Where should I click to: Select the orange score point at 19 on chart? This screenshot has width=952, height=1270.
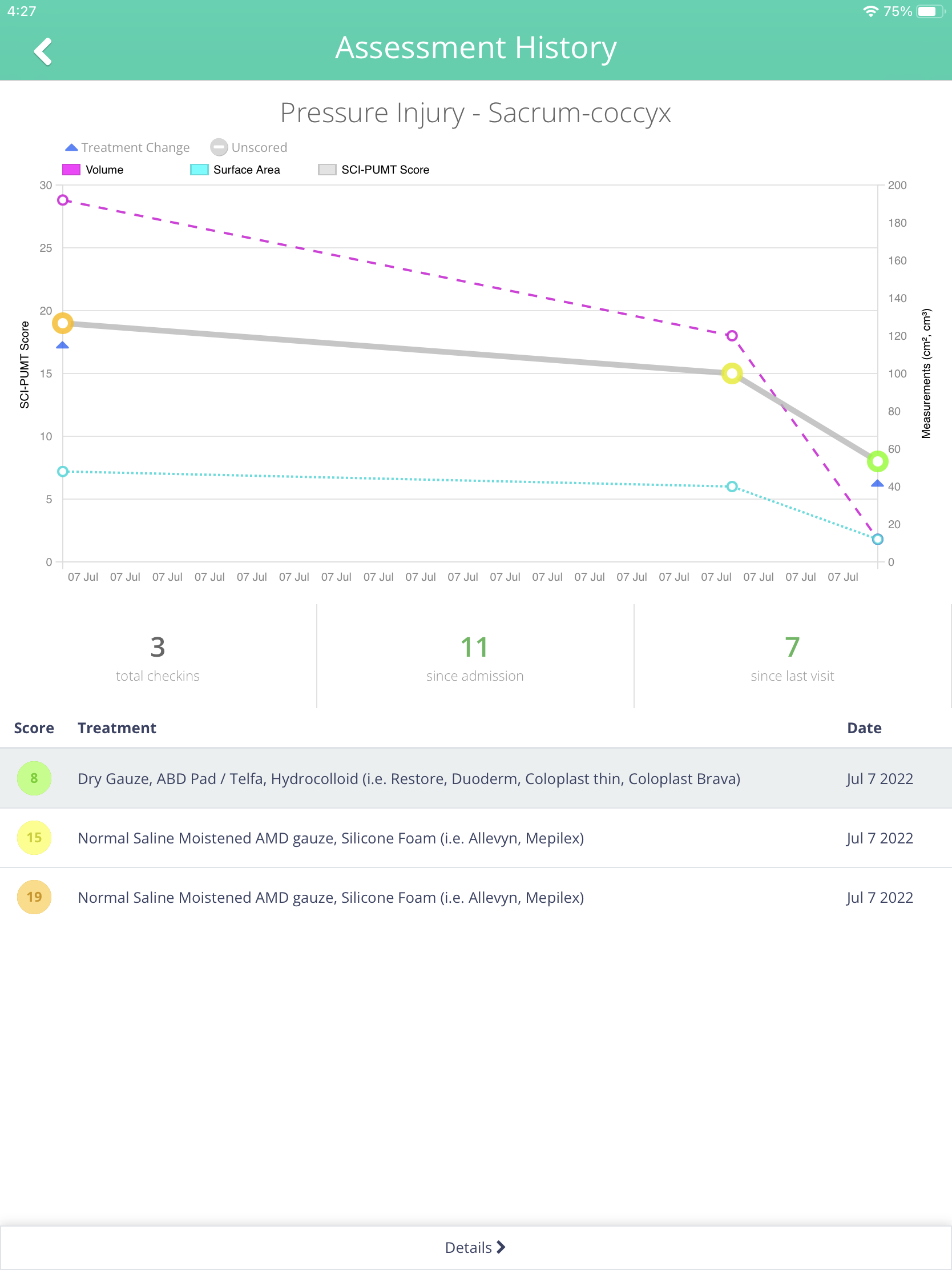63,323
